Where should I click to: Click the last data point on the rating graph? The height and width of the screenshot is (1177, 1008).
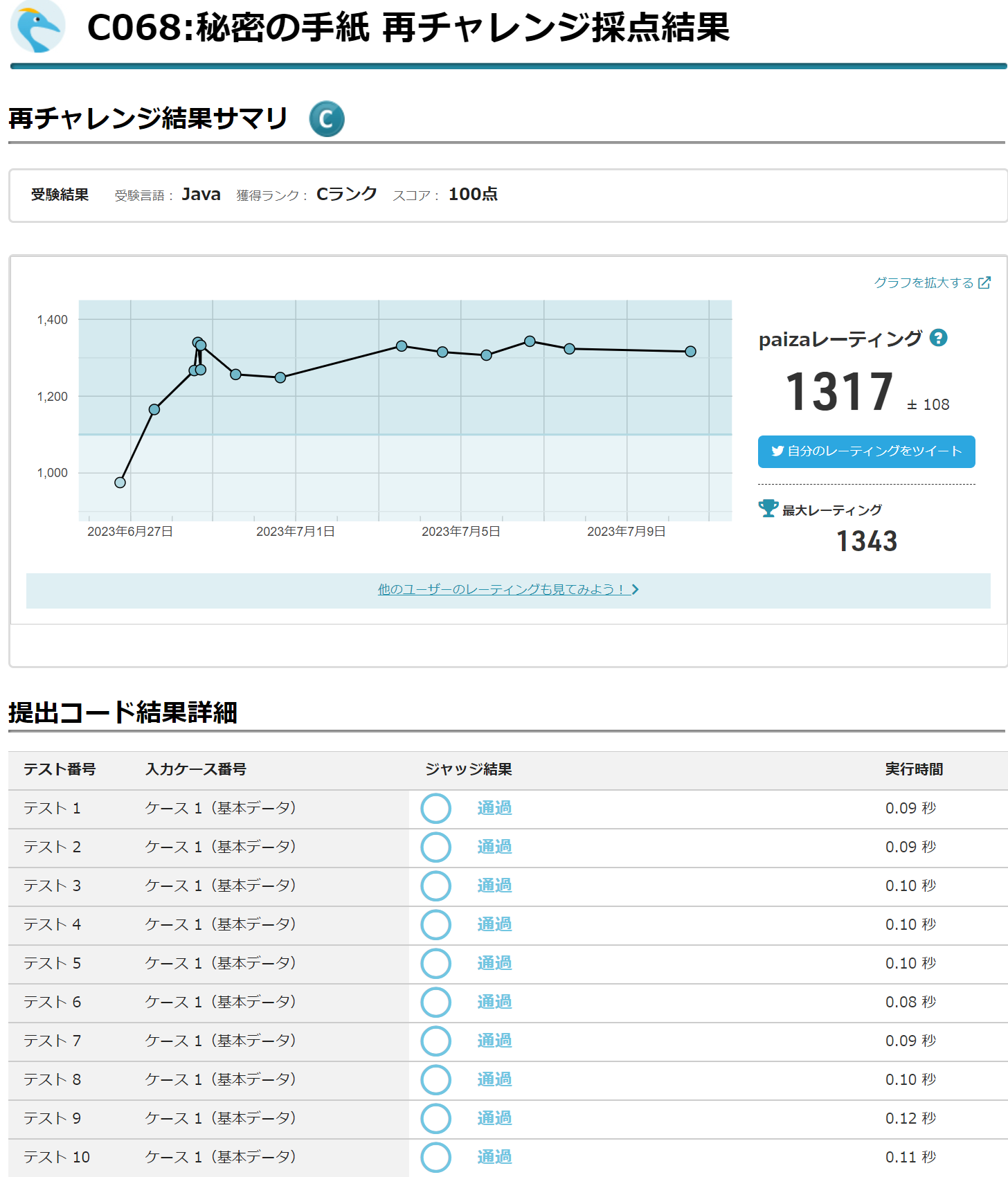[x=690, y=352]
